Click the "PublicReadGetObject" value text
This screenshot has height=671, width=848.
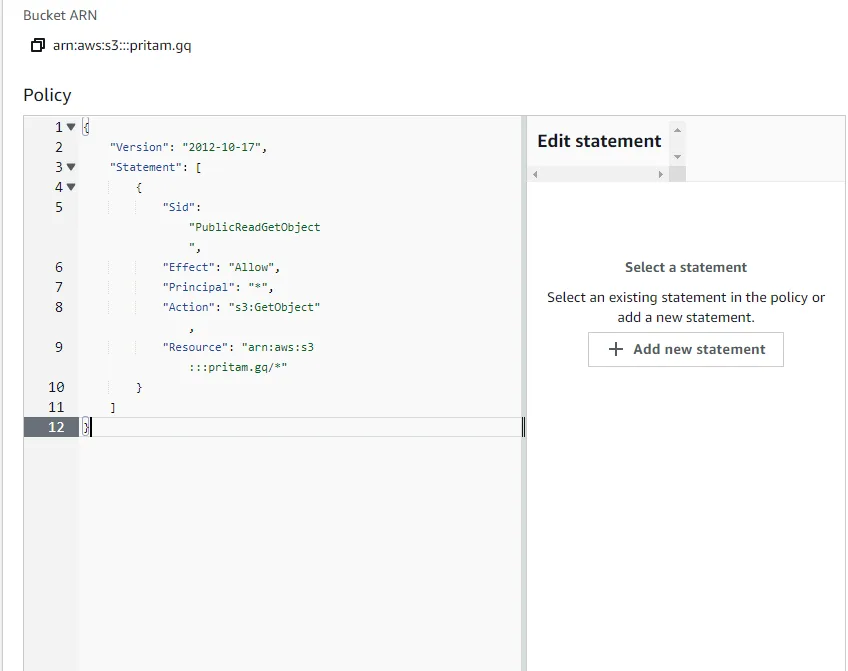point(255,227)
